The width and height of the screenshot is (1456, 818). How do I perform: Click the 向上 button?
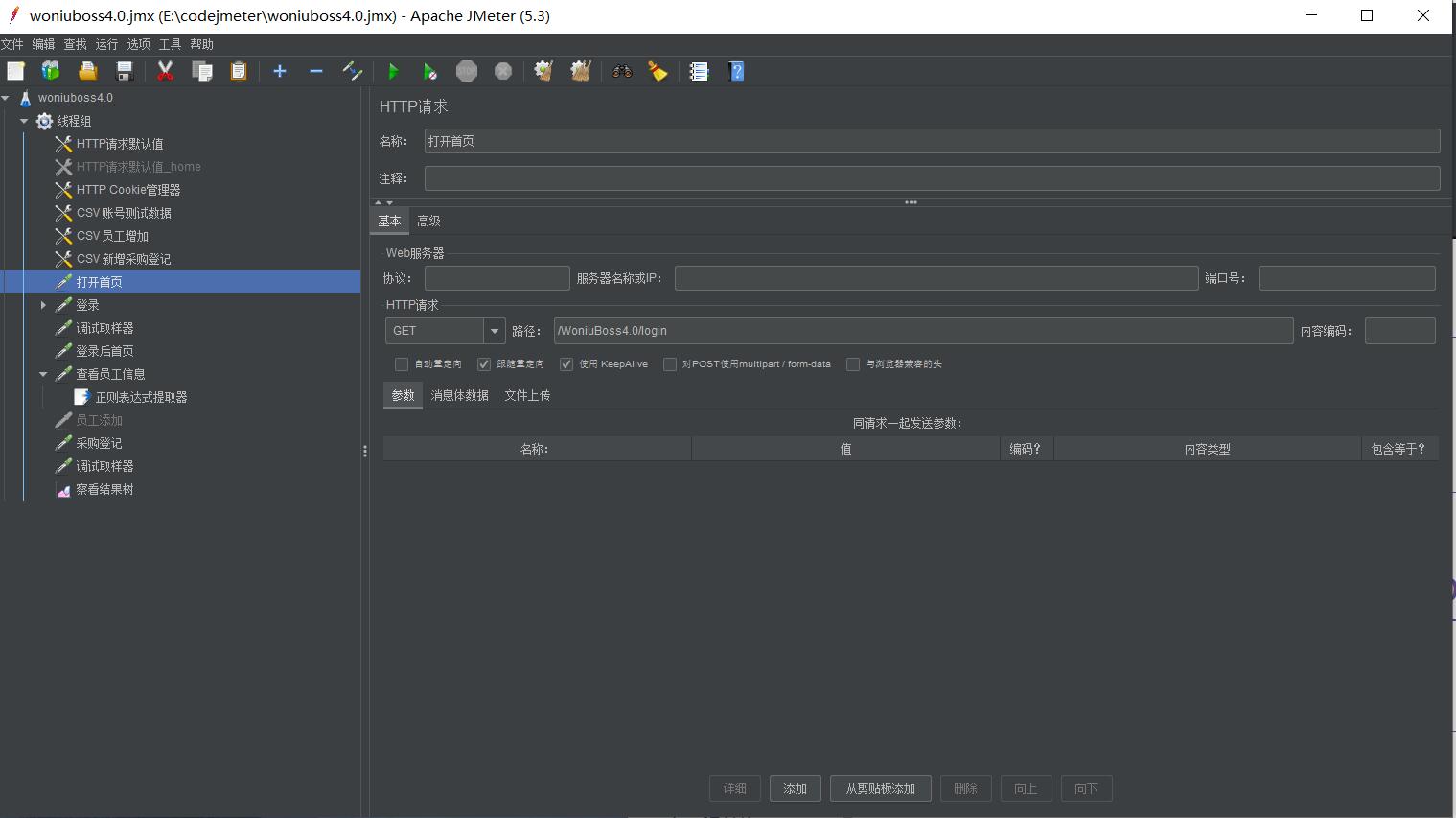(1026, 788)
